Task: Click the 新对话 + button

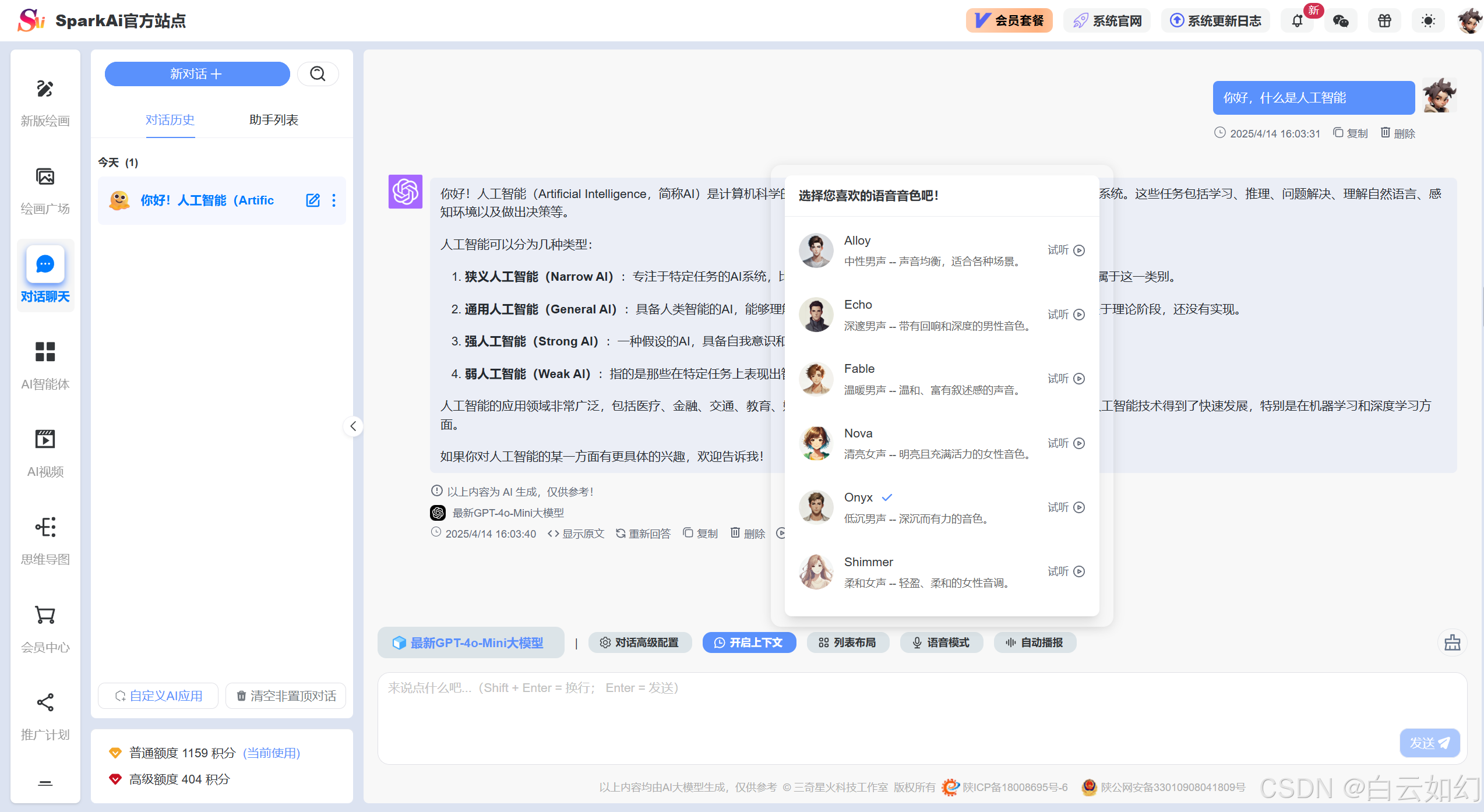Action: click(x=197, y=74)
